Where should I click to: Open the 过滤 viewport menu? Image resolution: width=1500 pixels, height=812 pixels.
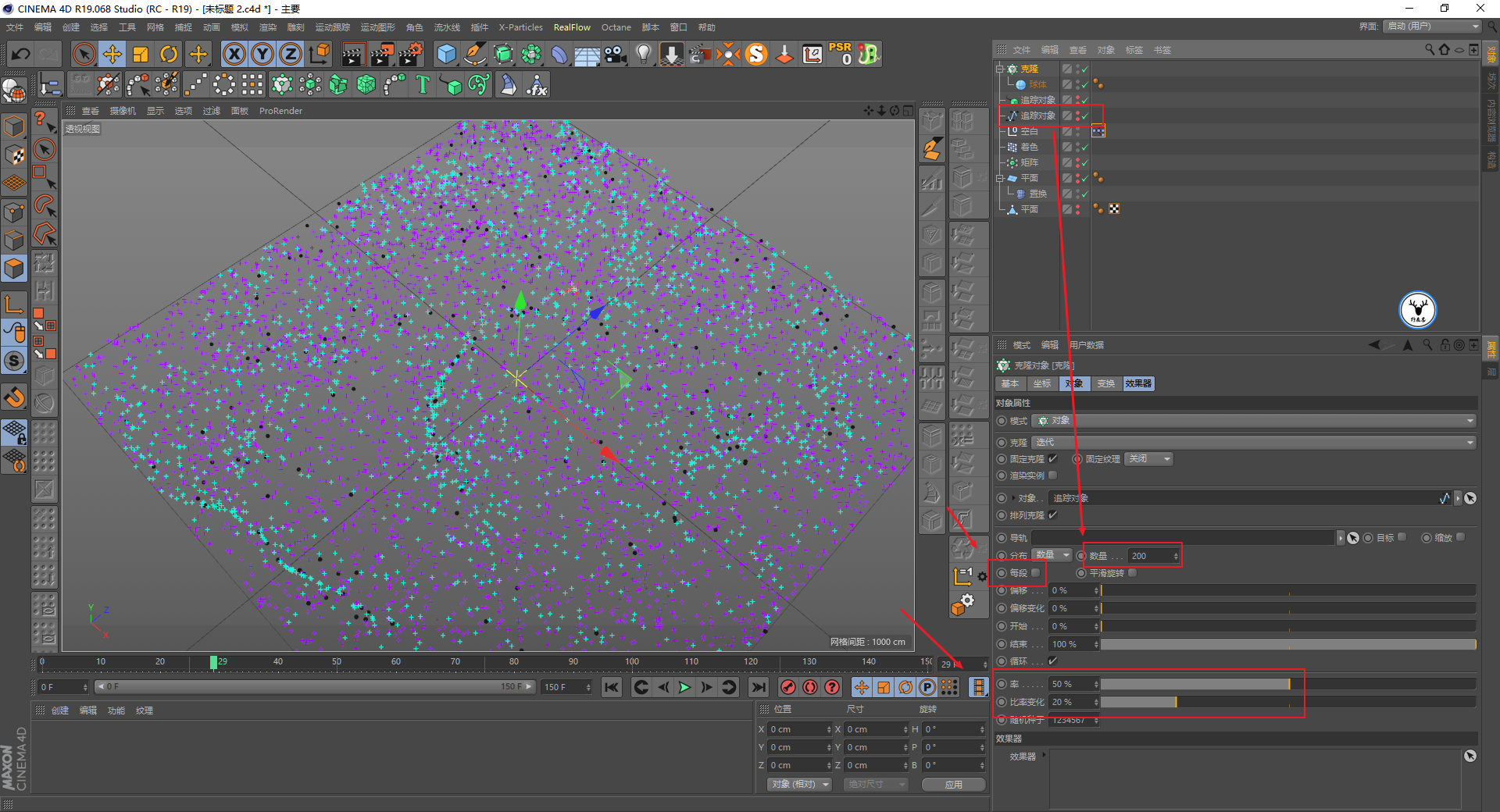tap(212, 111)
